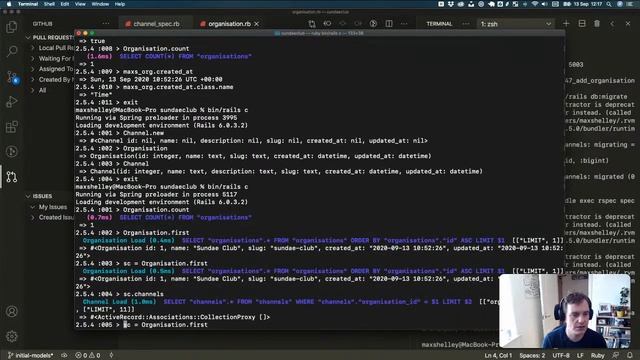640x360 pixels.
Task: Open the View menu
Action: [x=80, y=4]
